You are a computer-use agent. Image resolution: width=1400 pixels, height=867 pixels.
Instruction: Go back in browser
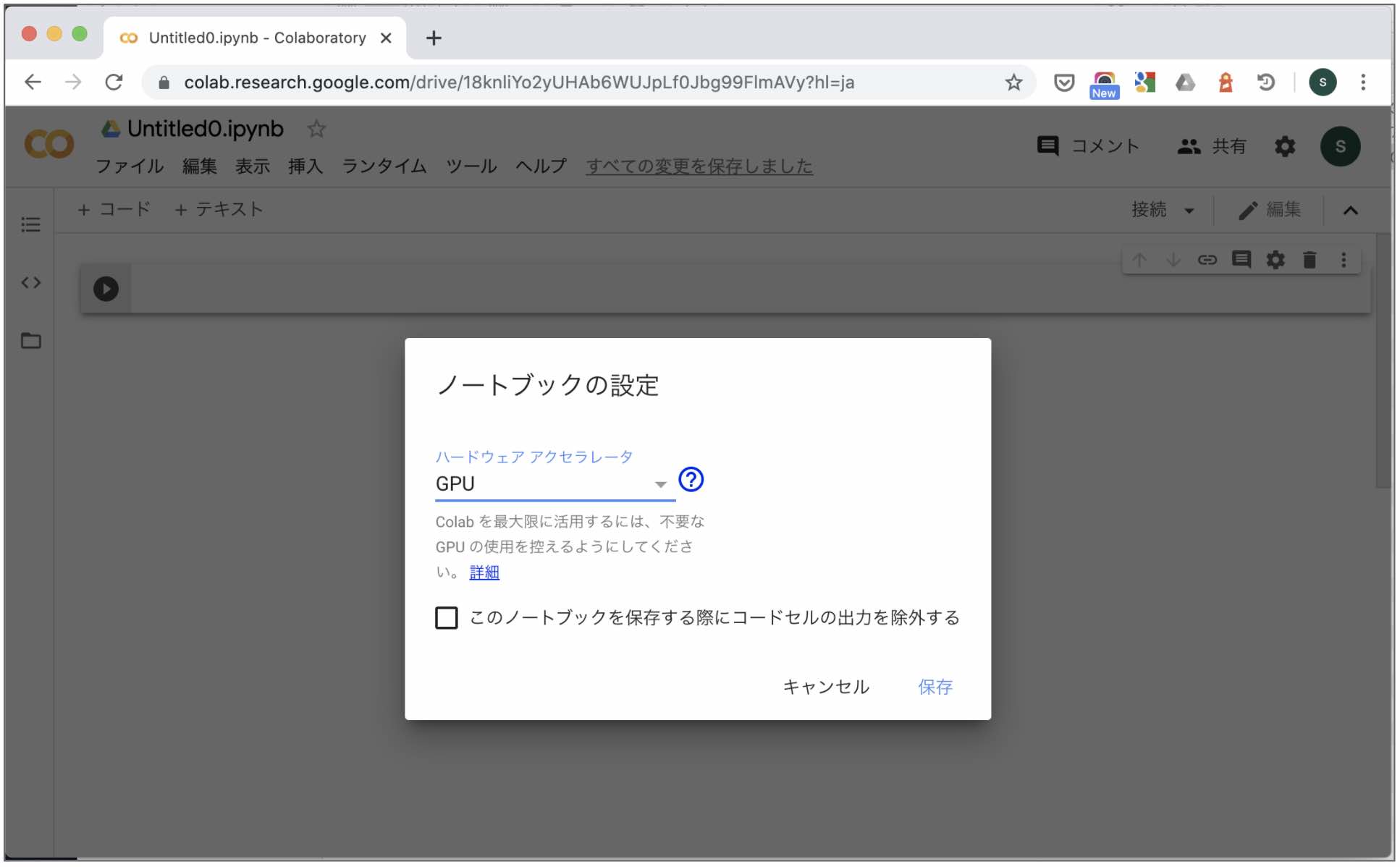point(33,83)
